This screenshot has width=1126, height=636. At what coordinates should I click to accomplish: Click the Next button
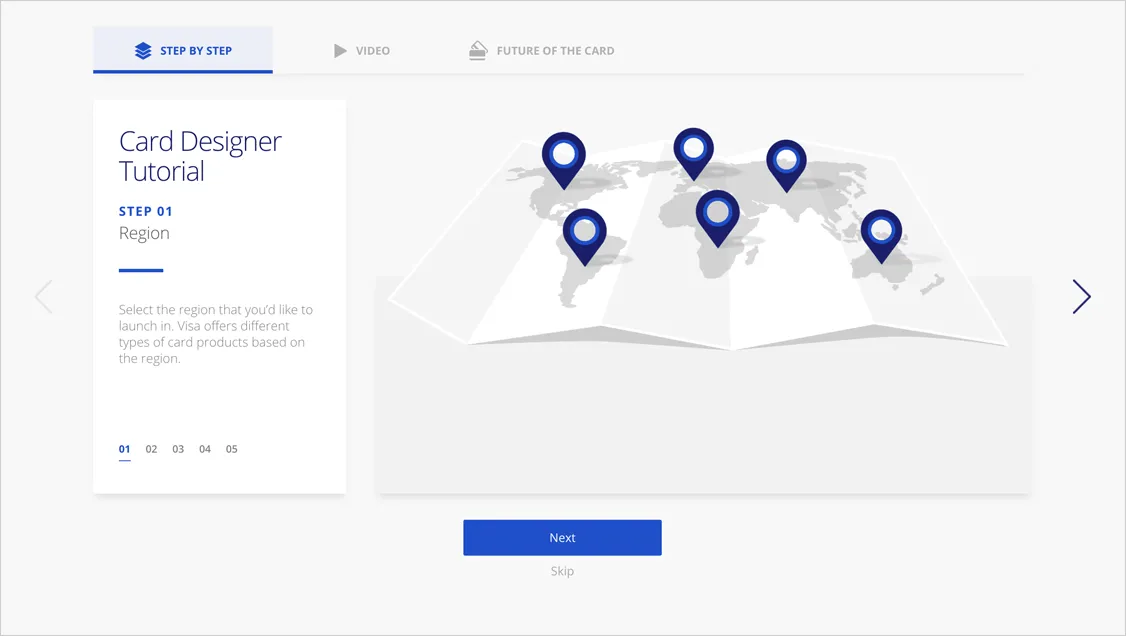[x=562, y=537]
